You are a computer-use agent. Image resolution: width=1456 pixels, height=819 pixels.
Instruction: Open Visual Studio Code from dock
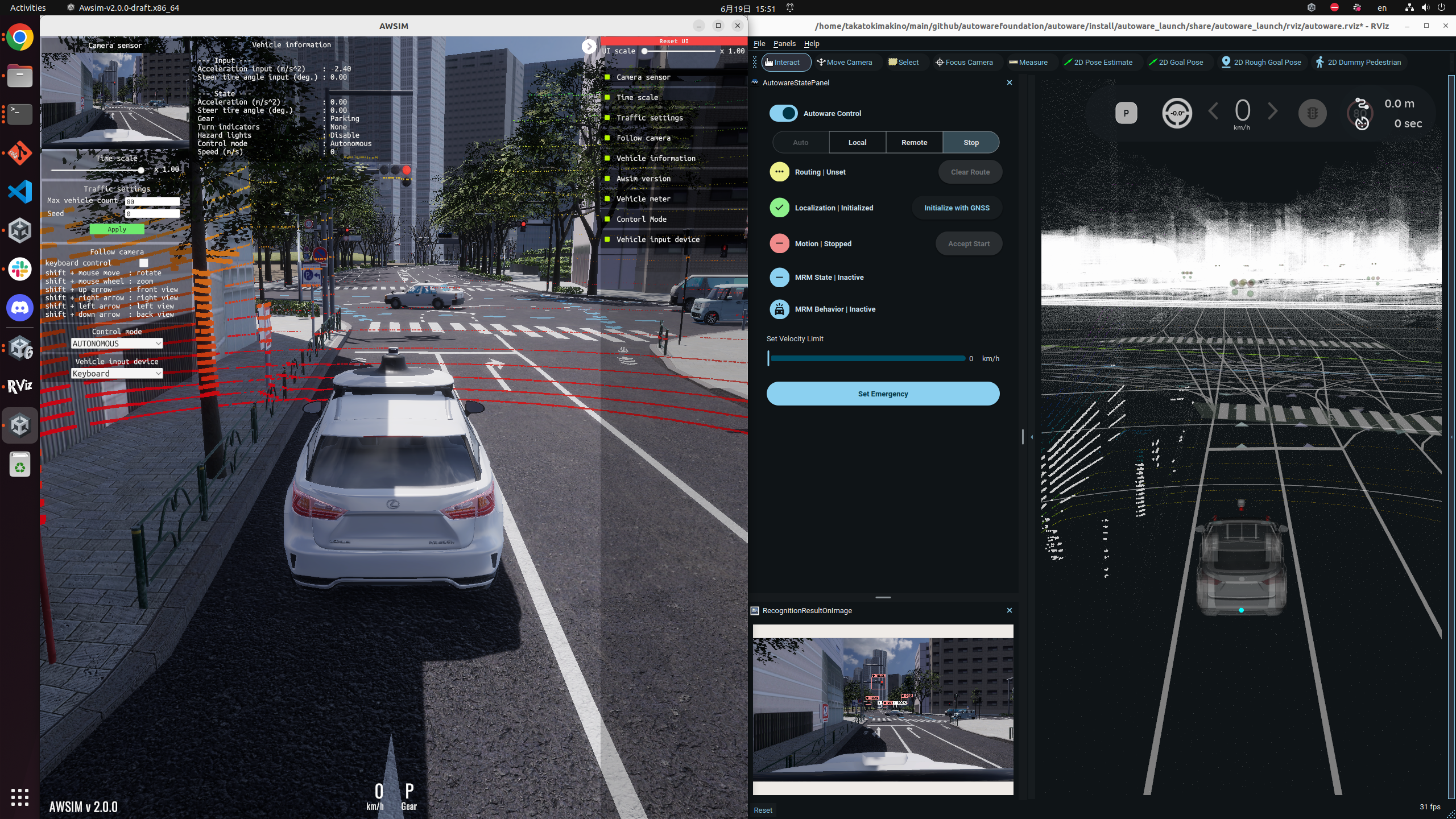(20, 192)
